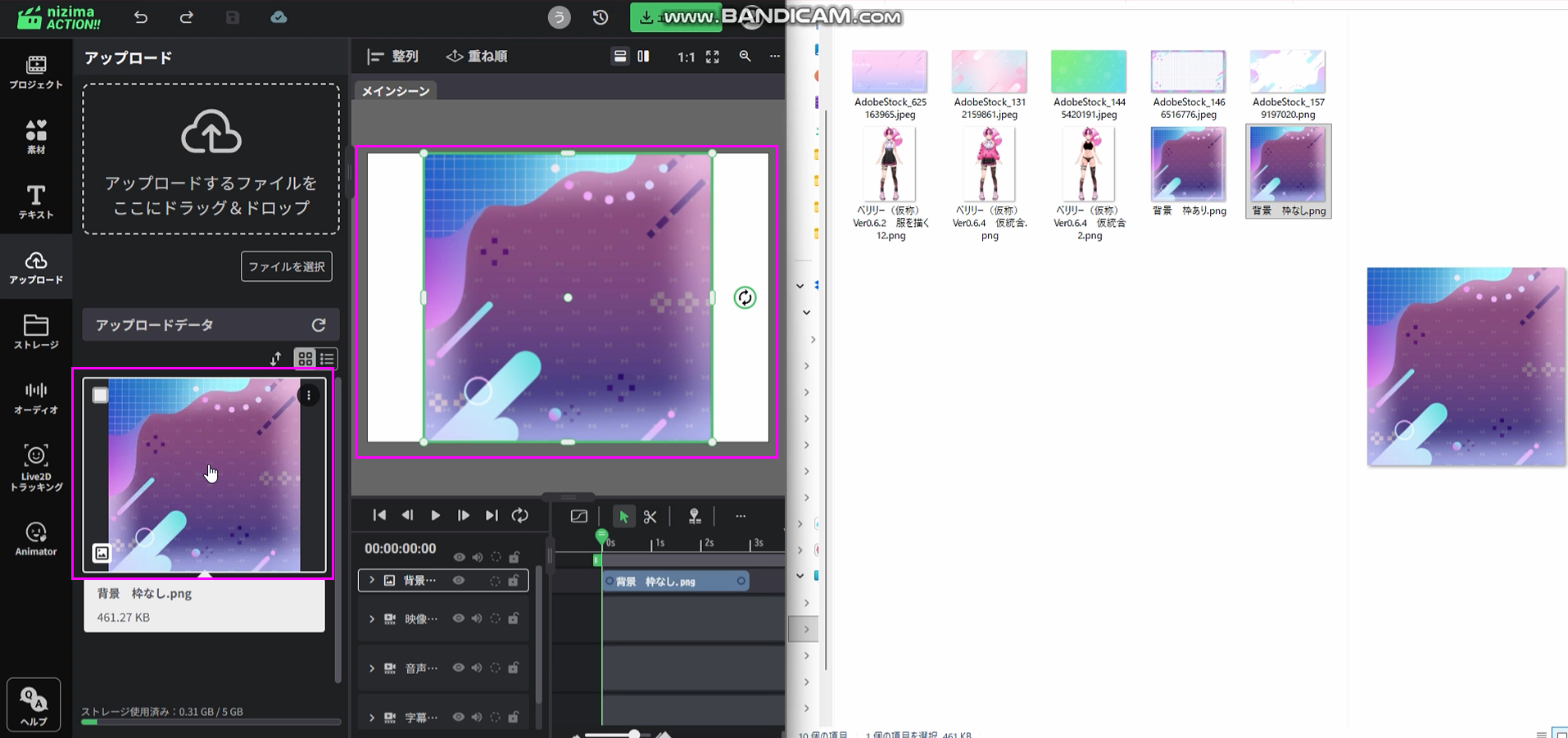This screenshot has height=738, width=1568.
Task: Open the thumbnail three-dot options menu
Action: (x=309, y=396)
